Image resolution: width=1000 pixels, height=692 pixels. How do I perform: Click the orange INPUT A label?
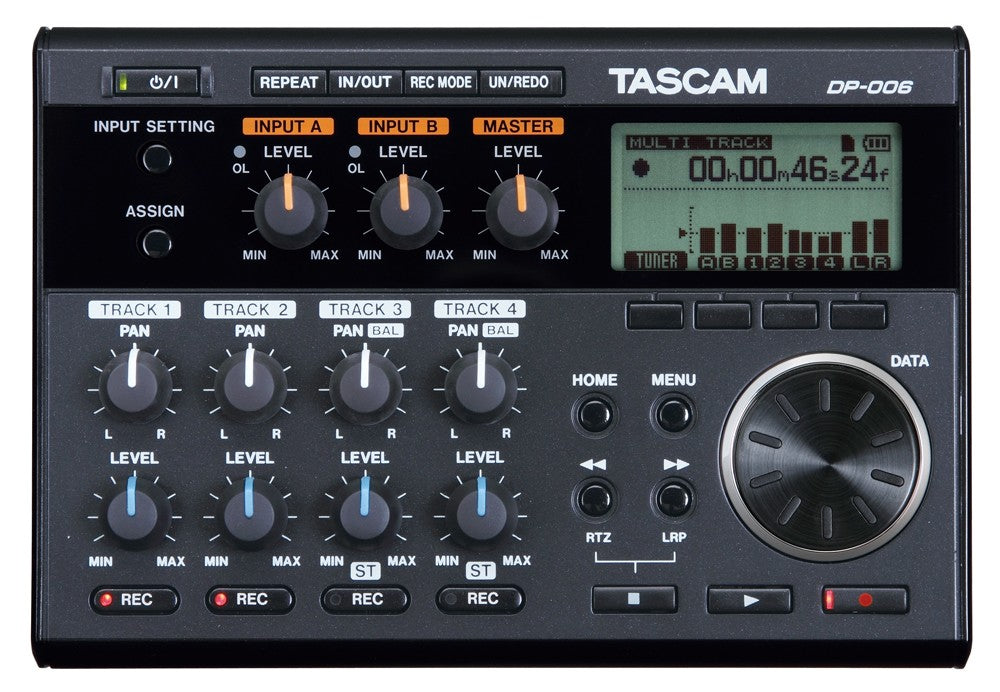[288, 126]
